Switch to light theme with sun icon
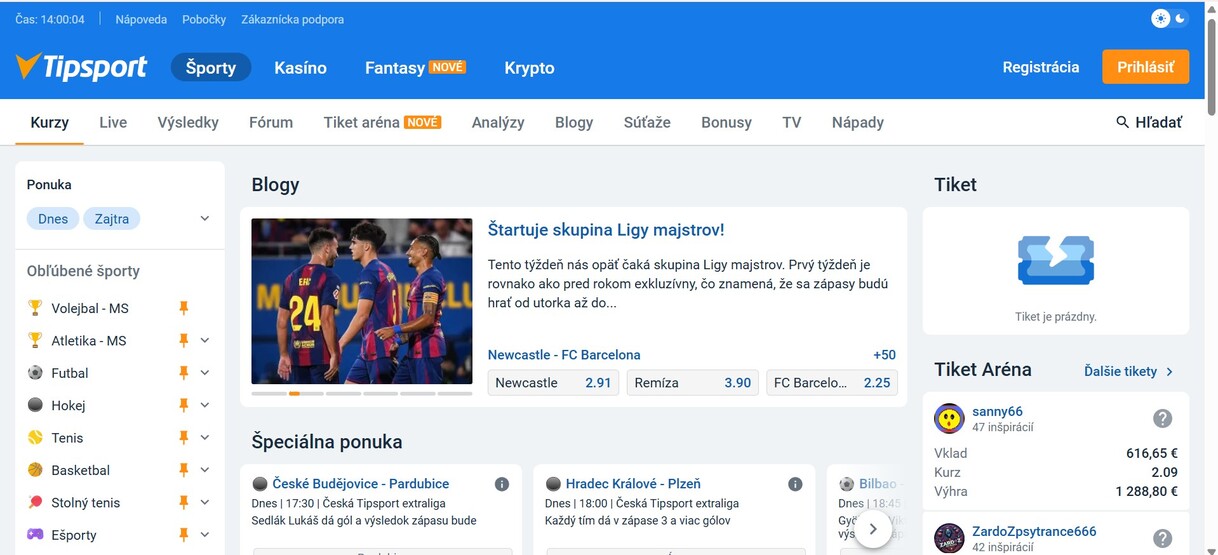 (1161, 19)
